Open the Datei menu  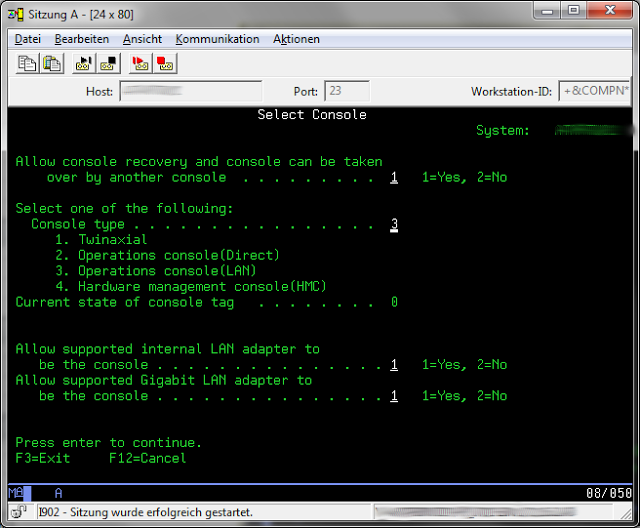coord(27,39)
